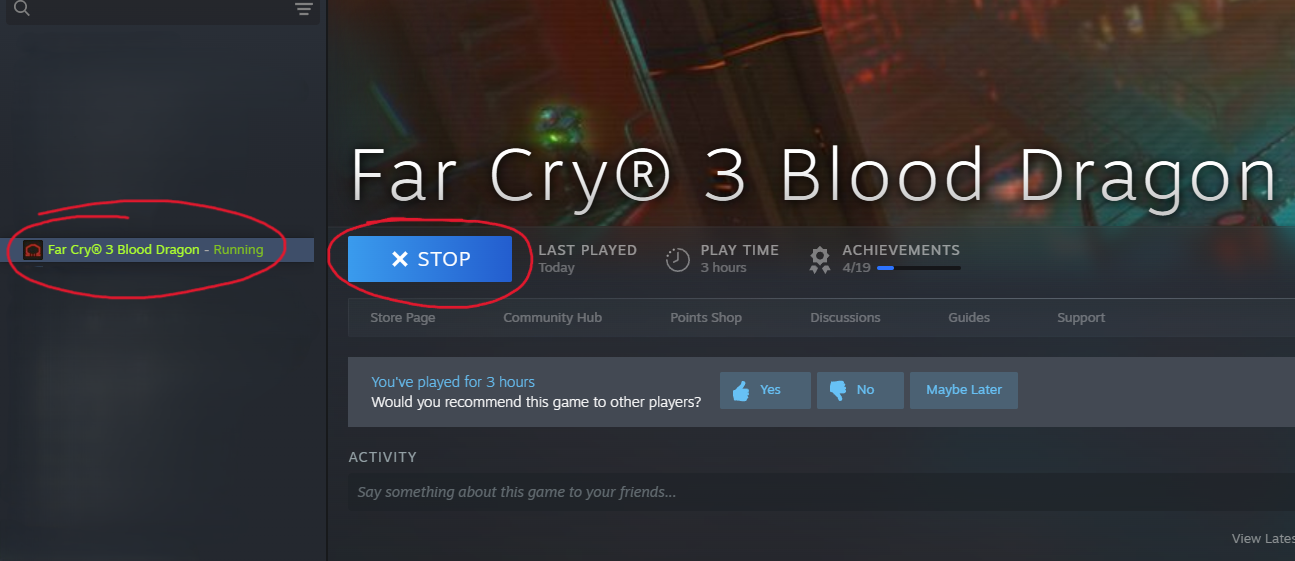
Task: Focus the activity message input field
Action: (x=821, y=492)
